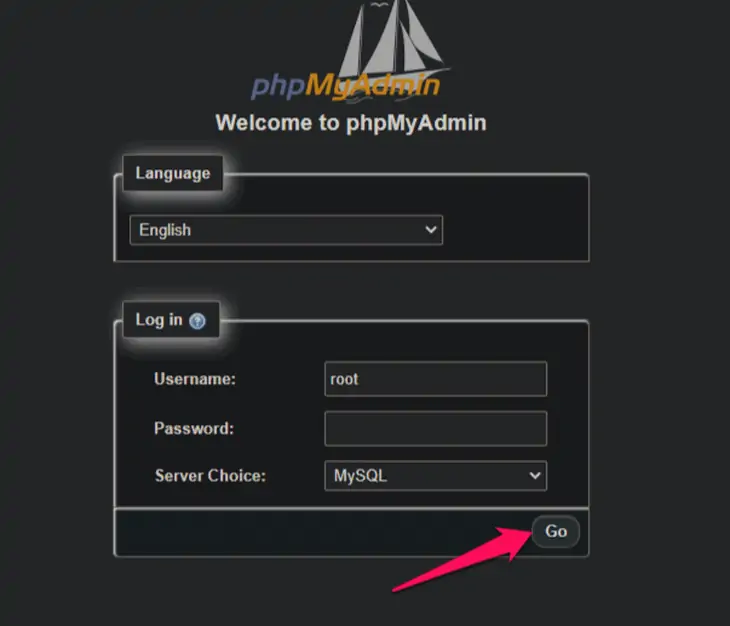Click the Username: label
This screenshot has height=626, width=730.
195,379
